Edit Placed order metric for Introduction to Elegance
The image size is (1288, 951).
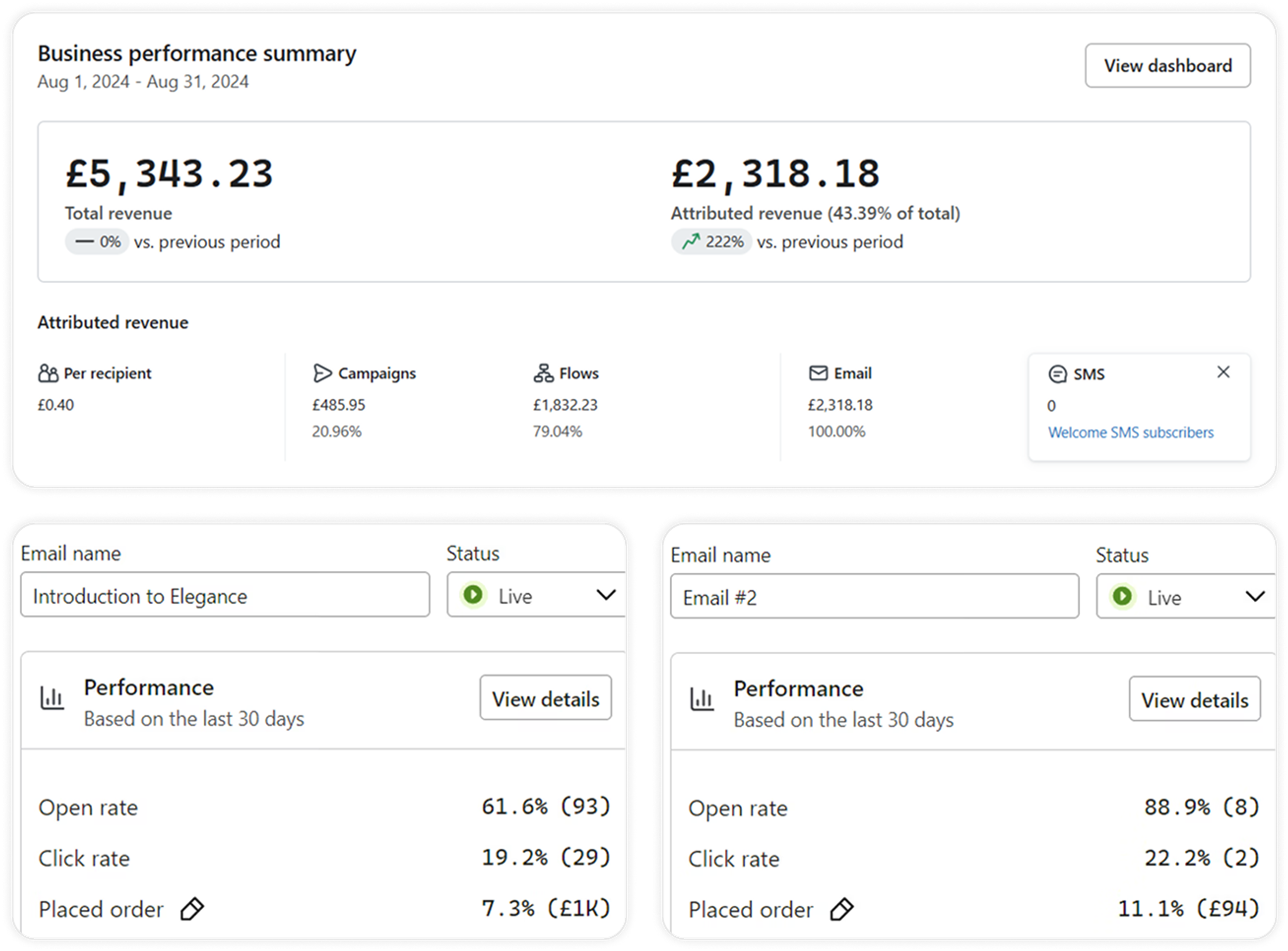(192, 909)
